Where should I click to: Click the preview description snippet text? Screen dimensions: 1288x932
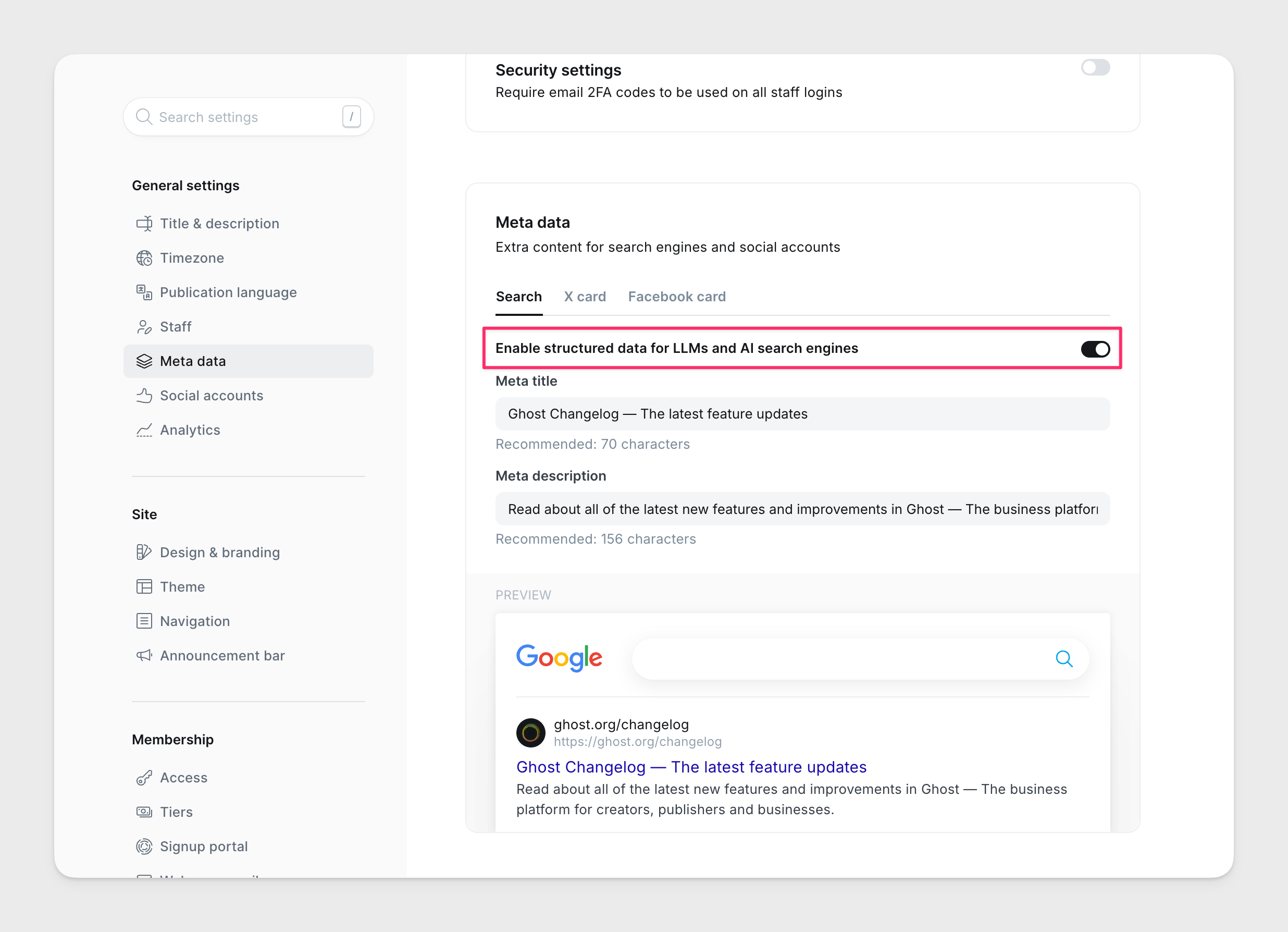[791, 800]
